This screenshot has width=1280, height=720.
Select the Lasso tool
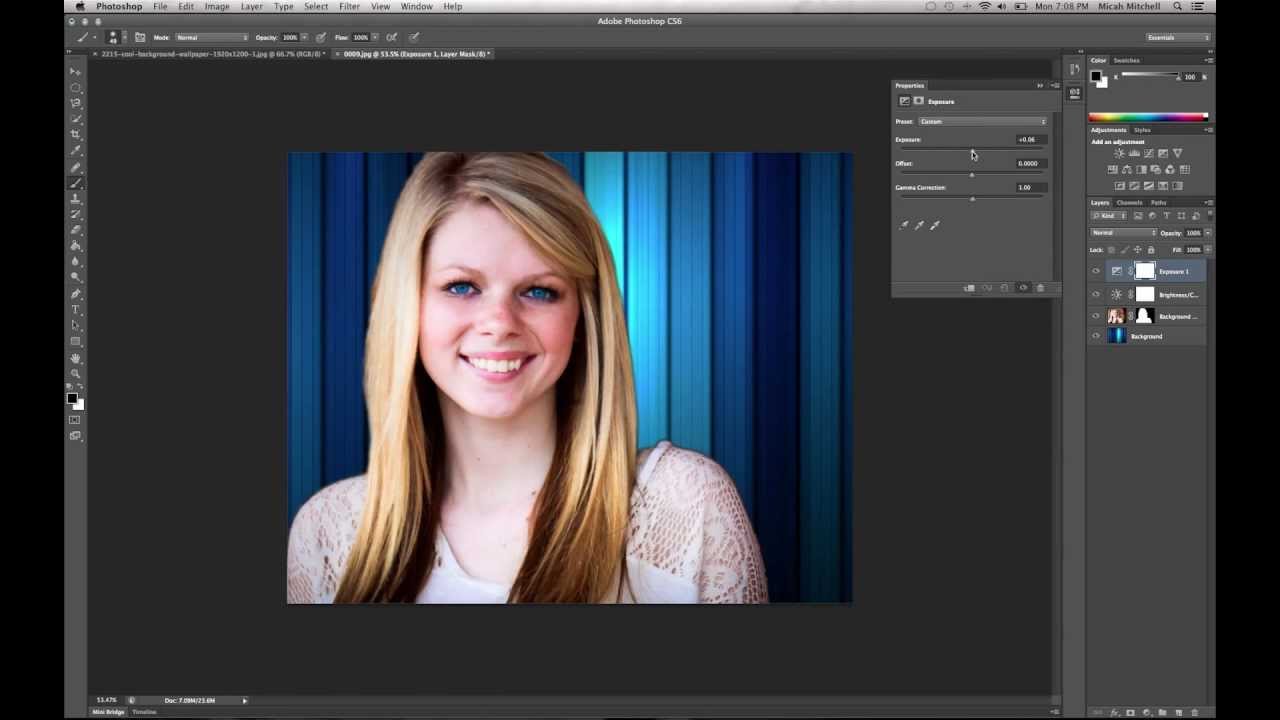75,103
